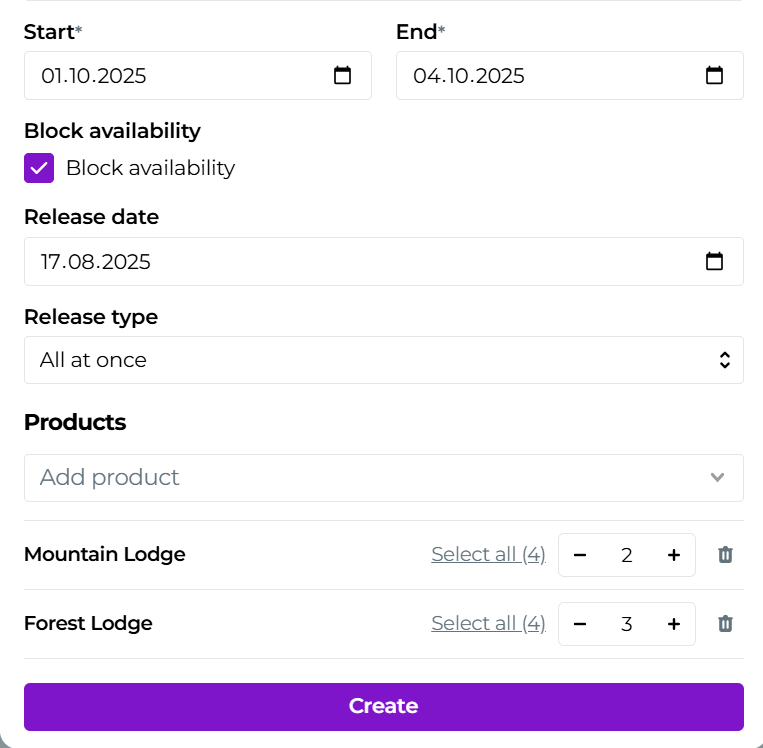Delete Mountain Lodge product row
The width and height of the screenshot is (763, 748).
point(726,555)
